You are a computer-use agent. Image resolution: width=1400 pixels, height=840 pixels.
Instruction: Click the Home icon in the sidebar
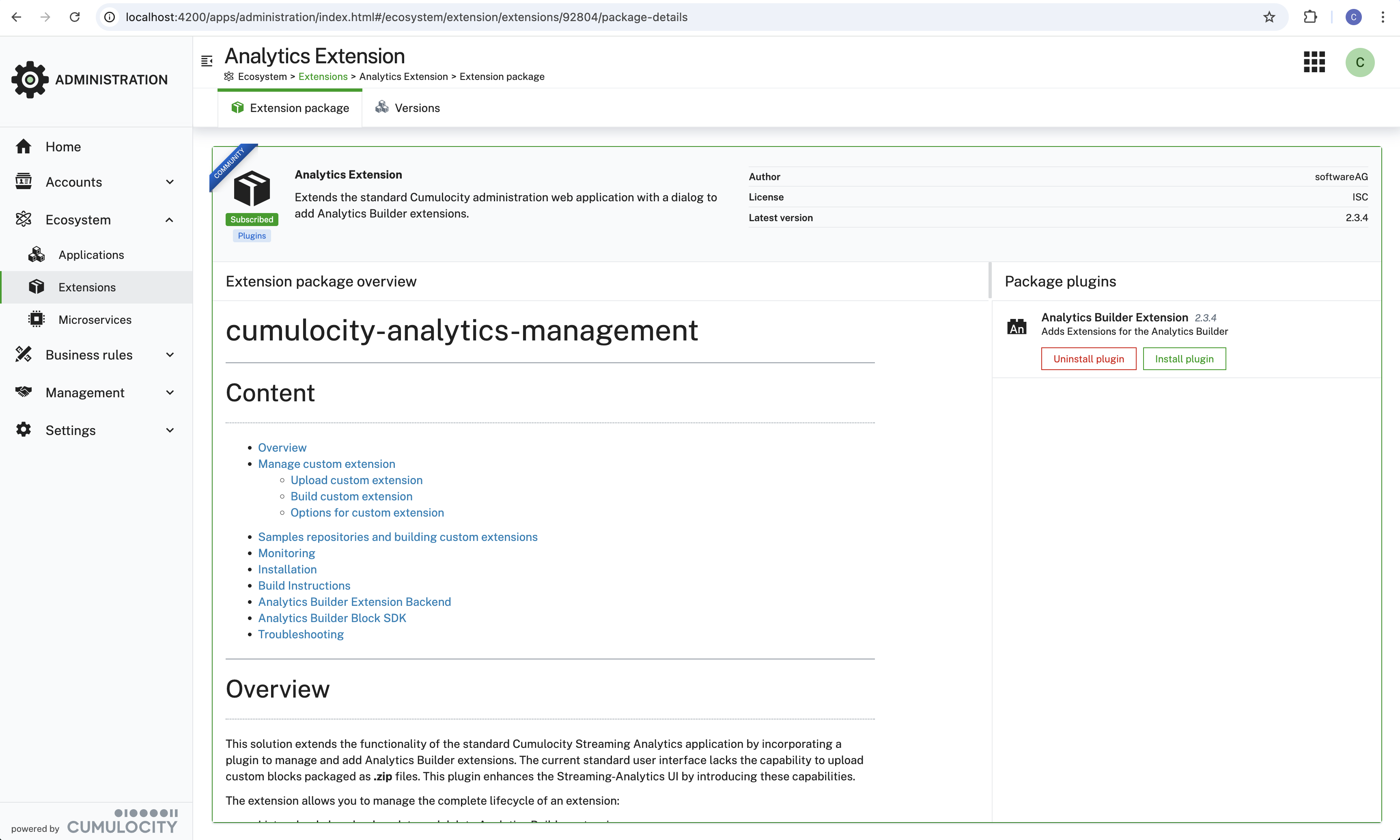tap(24, 146)
